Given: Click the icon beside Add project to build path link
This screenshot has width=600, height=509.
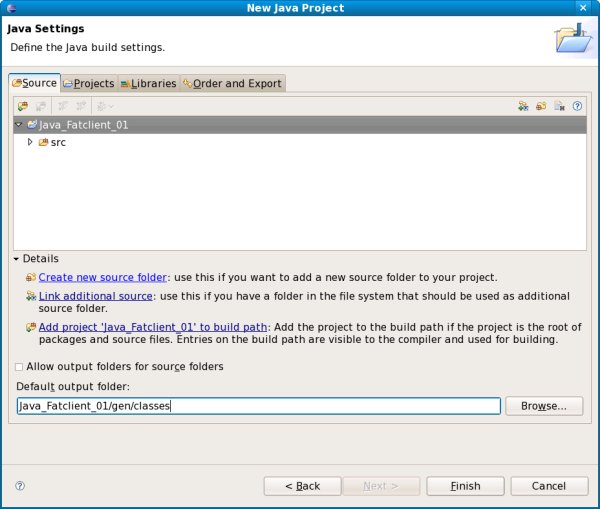Looking at the screenshot, I should click(31, 327).
